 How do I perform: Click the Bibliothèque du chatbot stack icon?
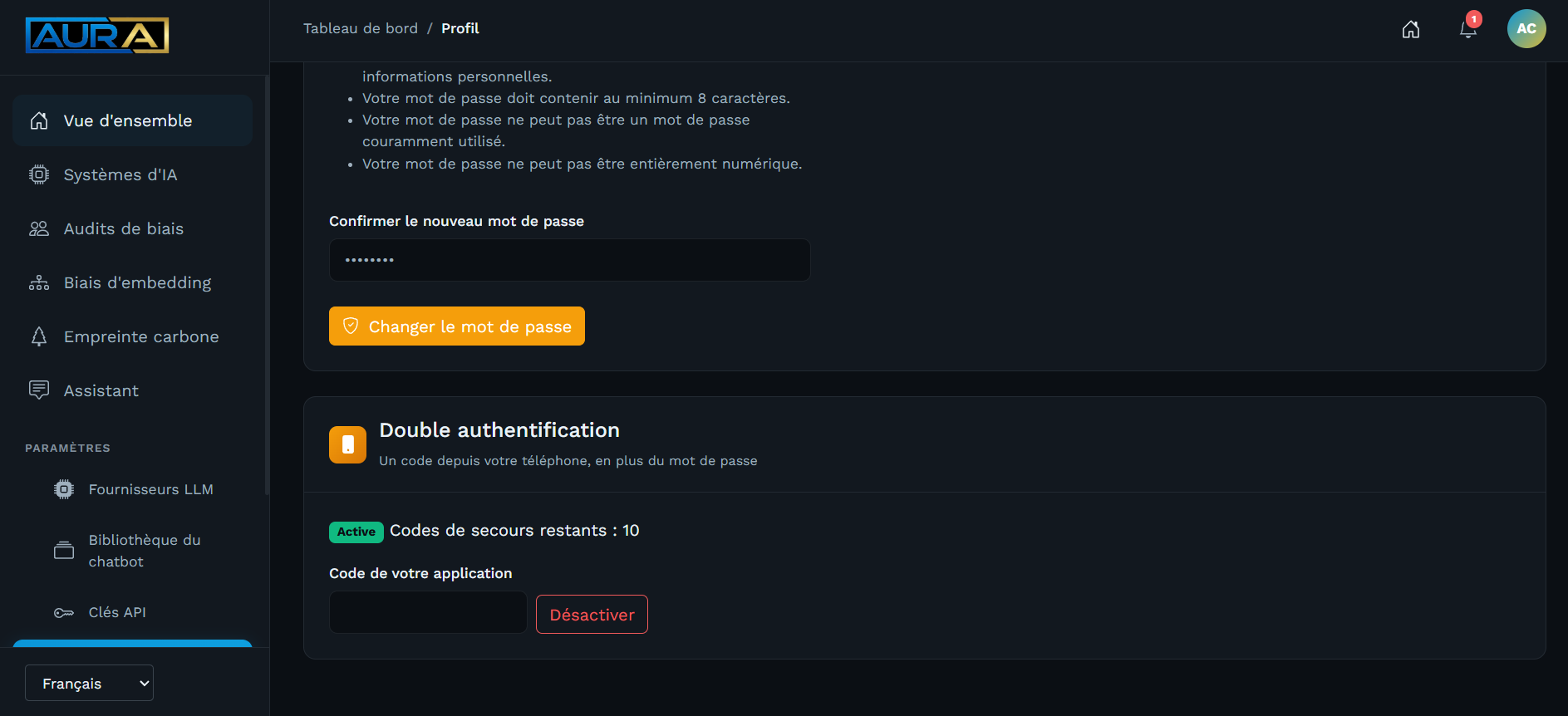[64, 550]
